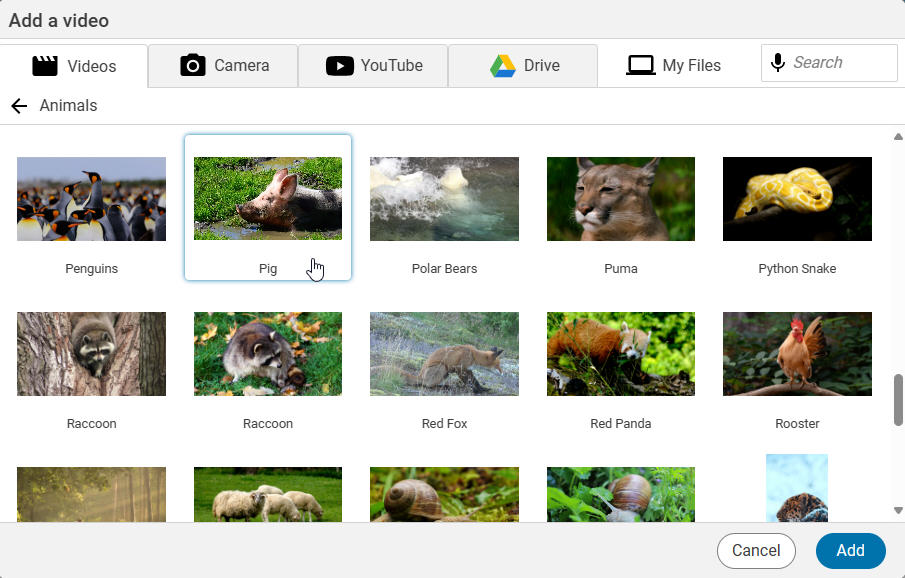The image size is (905, 578).
Task: Click the YouTube play logo icon
Action: point(340,66)
